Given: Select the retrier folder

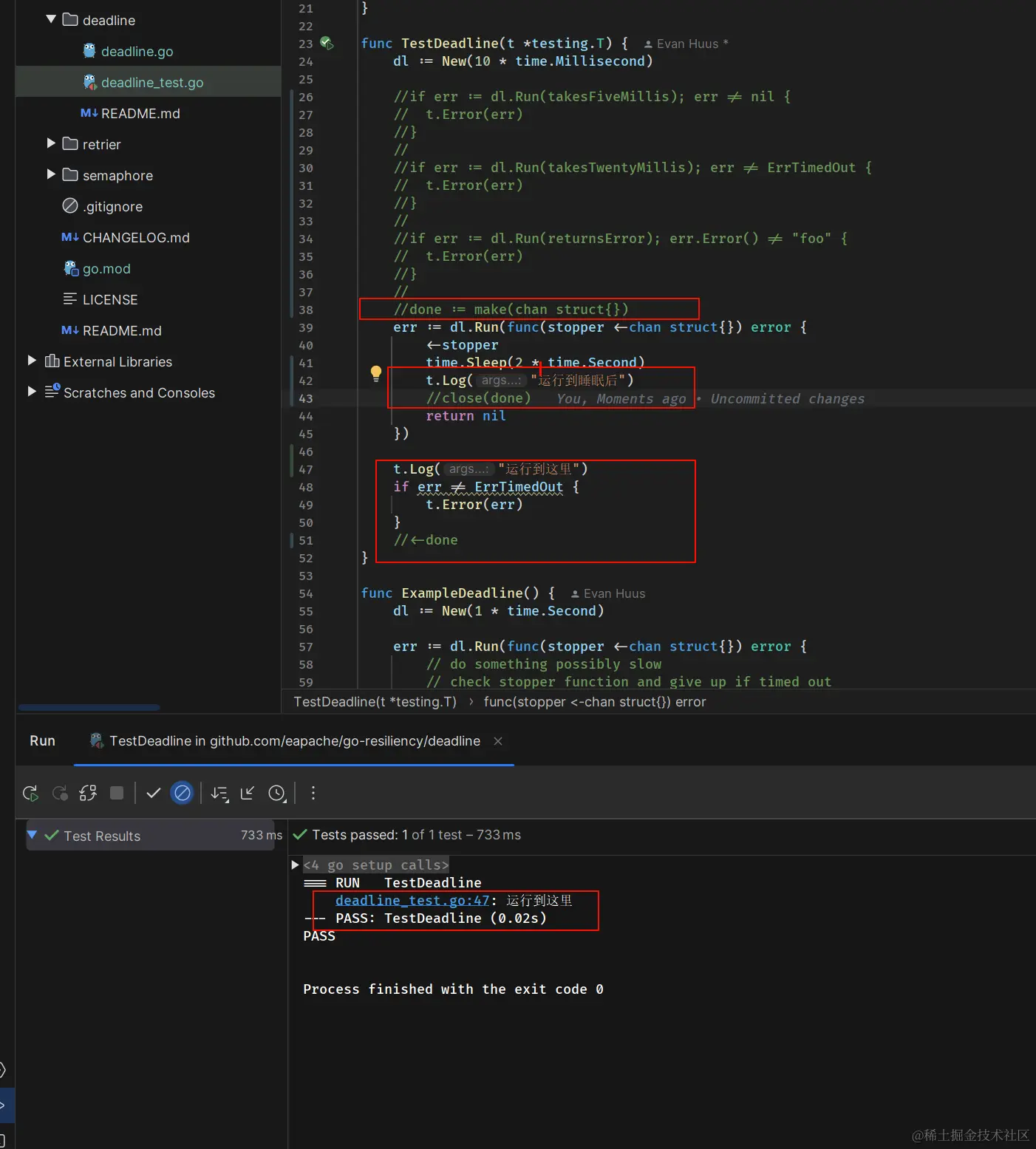Looking at the screenshot, I should 102,144.
